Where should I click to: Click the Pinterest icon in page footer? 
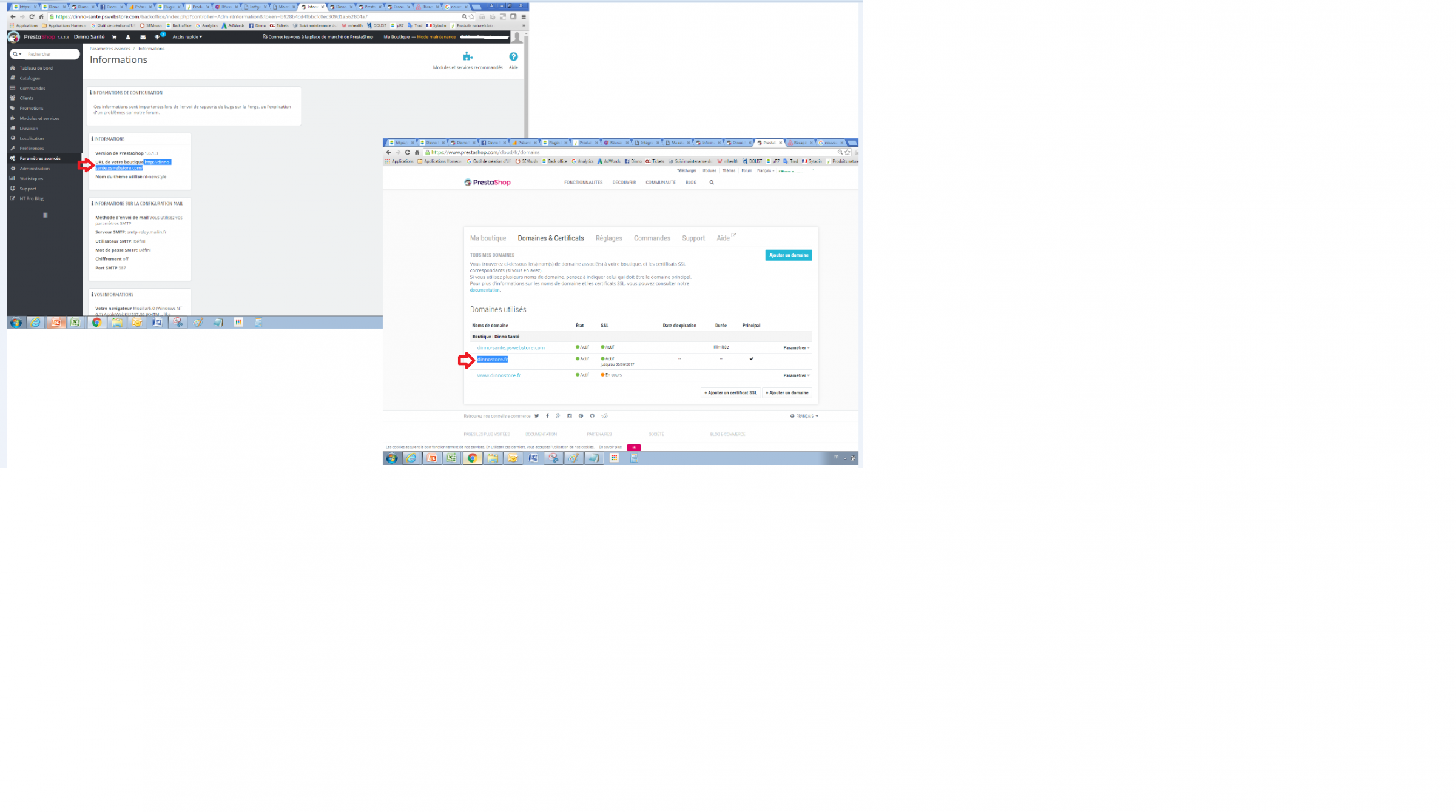click(x=581, y=416)
